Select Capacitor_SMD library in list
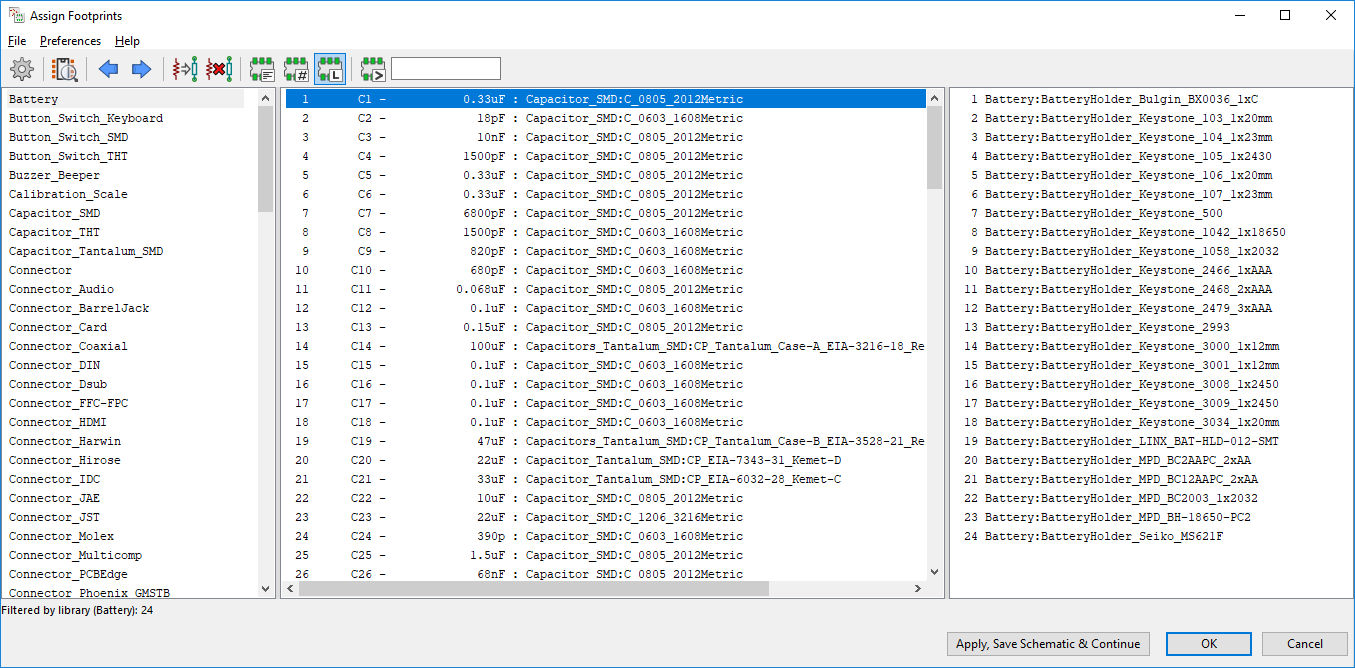The height and width of the screenshot is (668, 1355). tap(55, 213)
